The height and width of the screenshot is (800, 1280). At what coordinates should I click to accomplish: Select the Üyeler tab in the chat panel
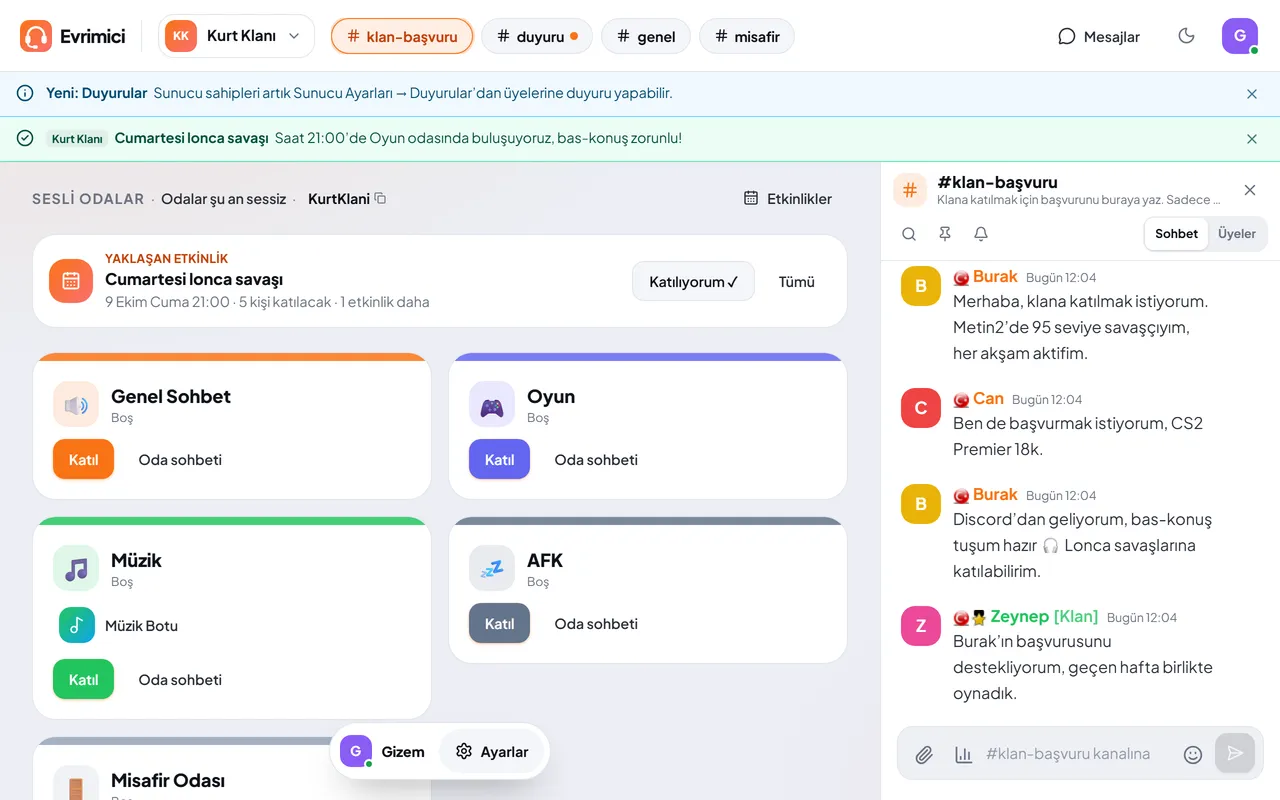(x=1237, y=234)
